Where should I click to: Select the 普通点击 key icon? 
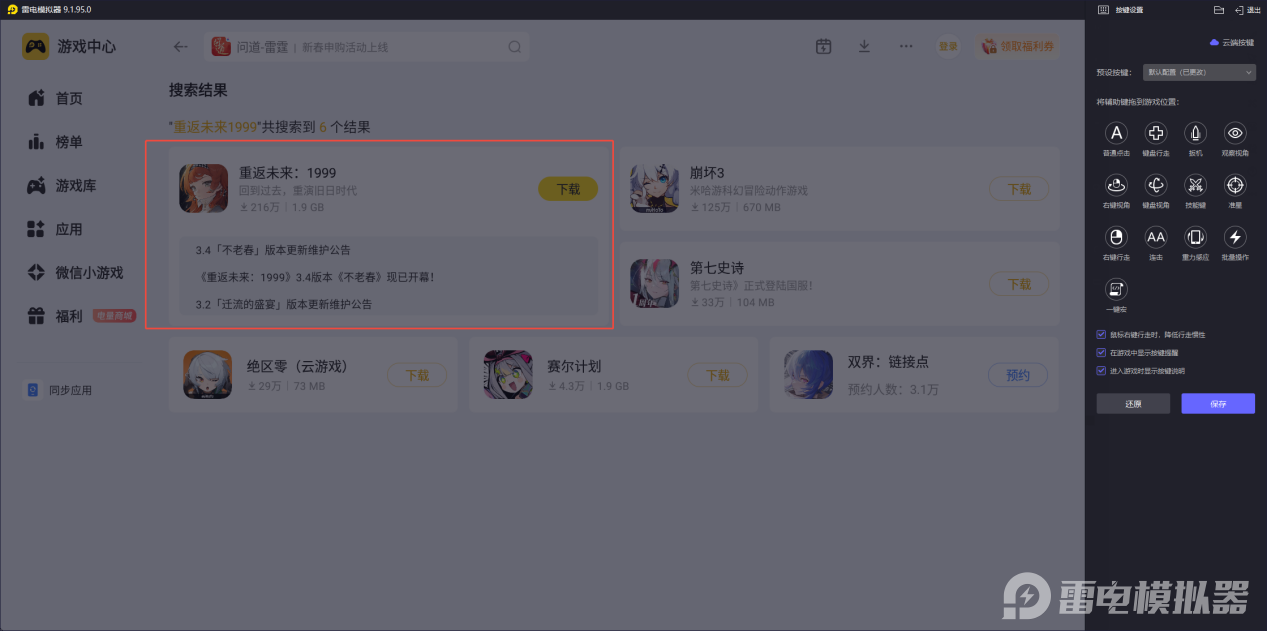pos(1116,133)
